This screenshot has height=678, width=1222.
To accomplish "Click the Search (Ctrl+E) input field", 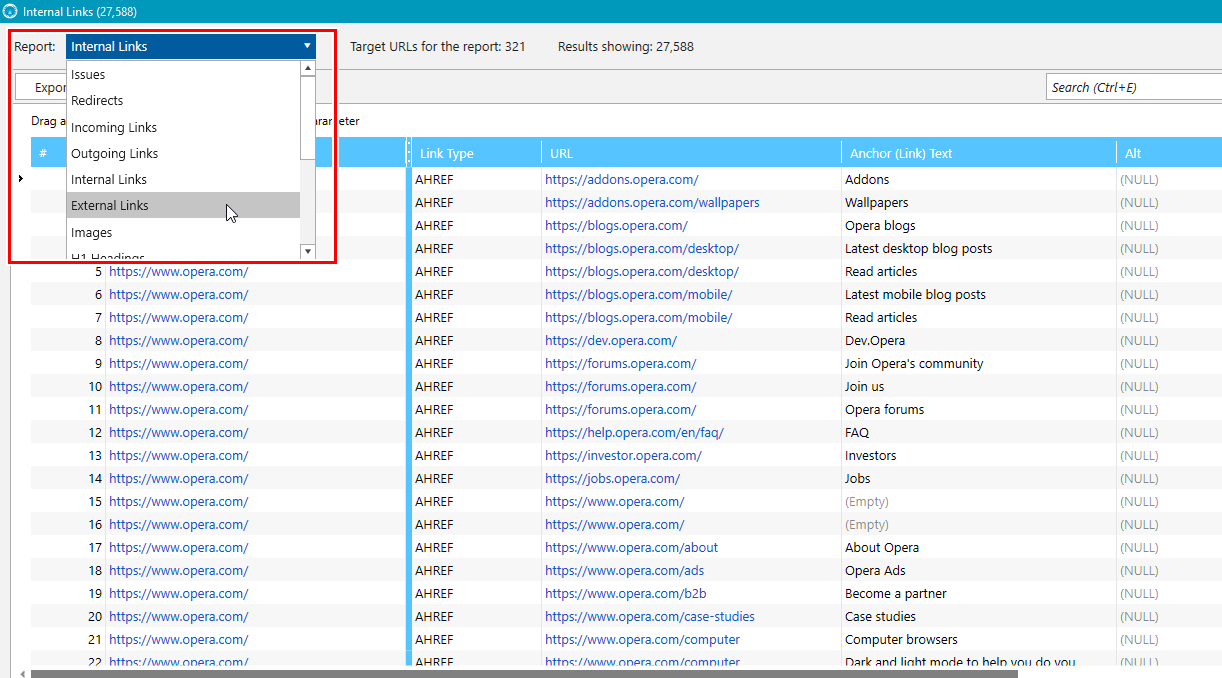I will (1134, 87).
